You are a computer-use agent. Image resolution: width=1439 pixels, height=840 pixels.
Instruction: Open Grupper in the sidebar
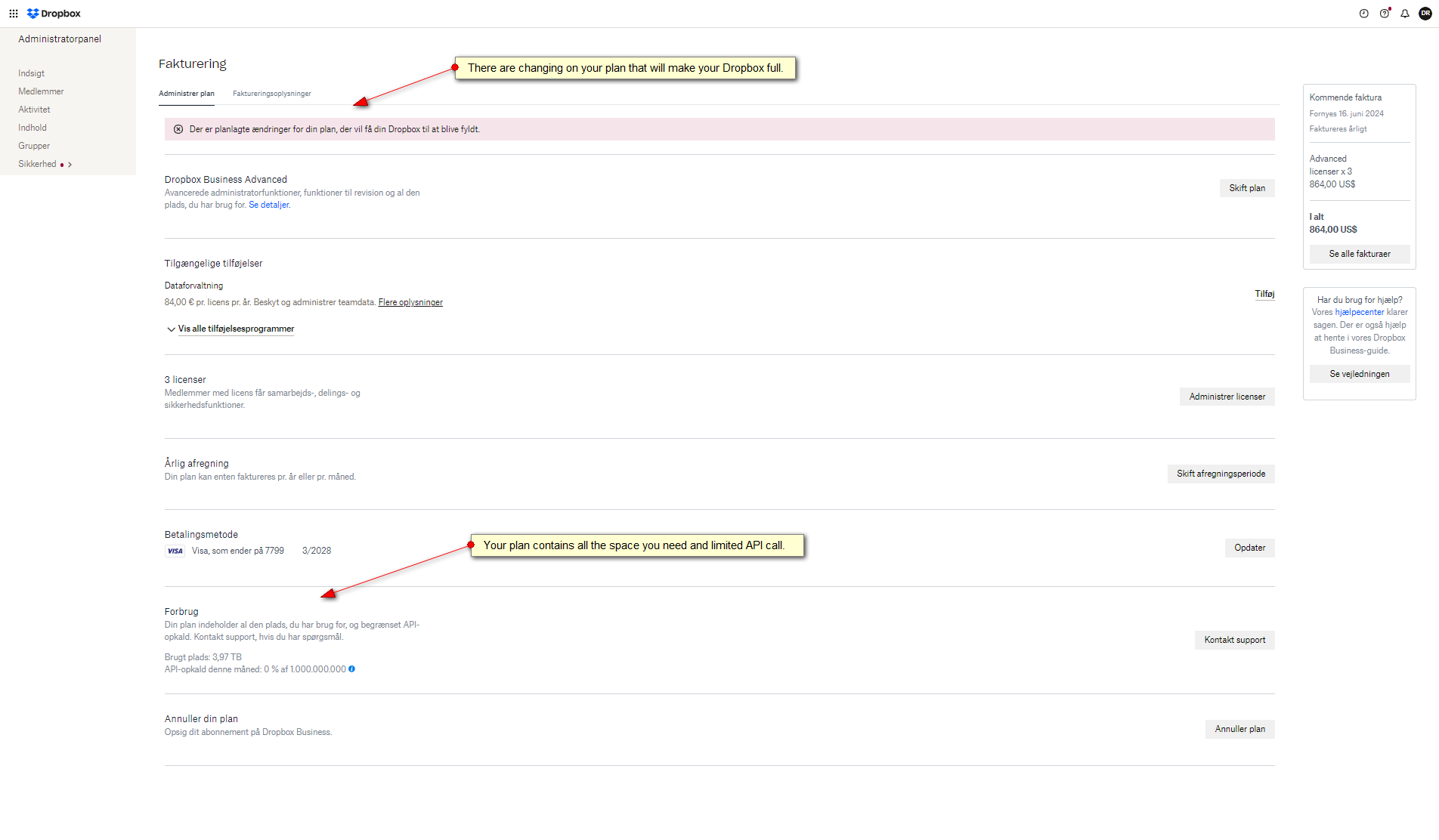point(34,146)
